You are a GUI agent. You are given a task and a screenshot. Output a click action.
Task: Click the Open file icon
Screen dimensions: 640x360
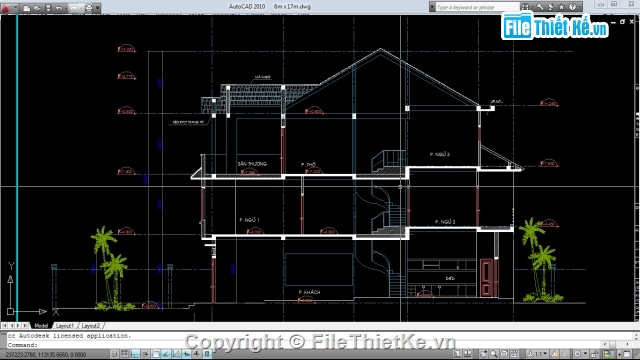pyautogui.click(x=37, y=8)
